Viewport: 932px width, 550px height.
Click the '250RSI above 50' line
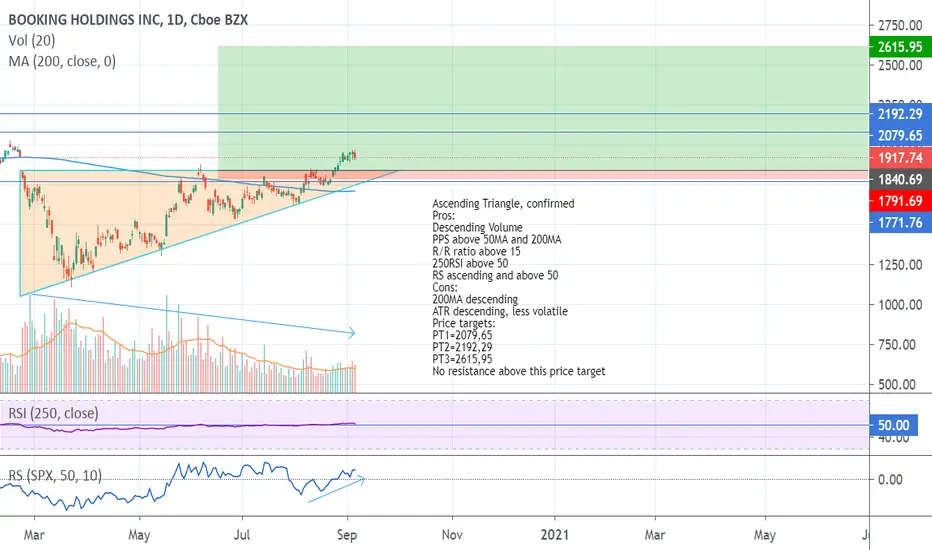coord(470,263)
